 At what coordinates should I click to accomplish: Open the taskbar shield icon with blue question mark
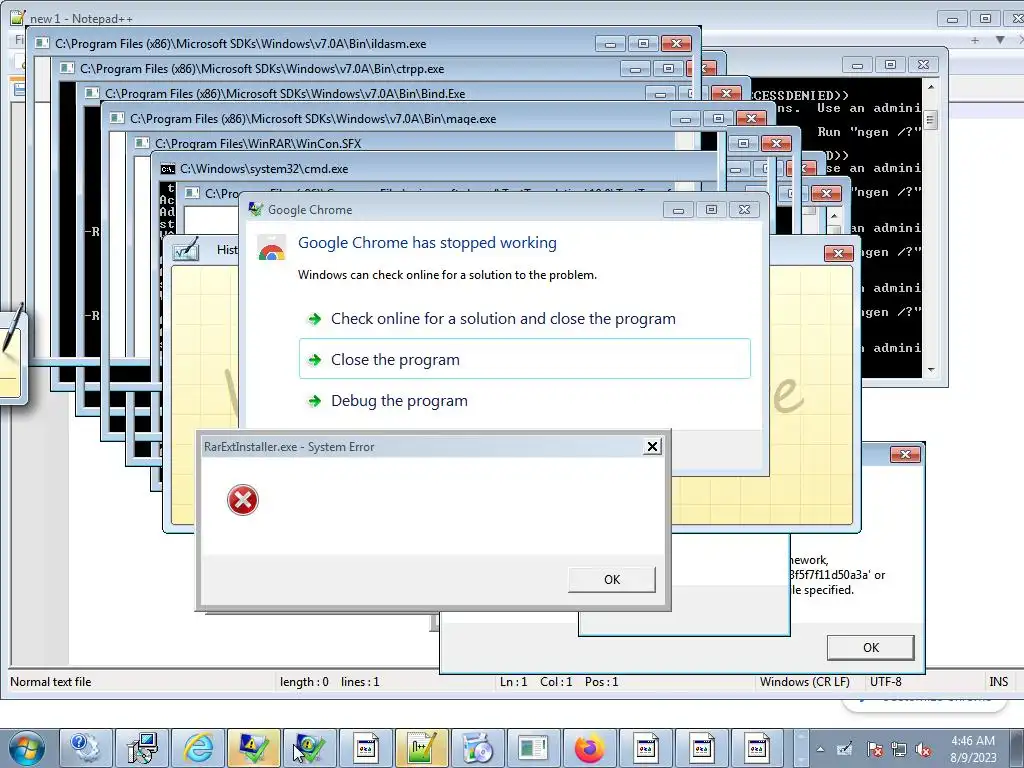tap(310, 748)
